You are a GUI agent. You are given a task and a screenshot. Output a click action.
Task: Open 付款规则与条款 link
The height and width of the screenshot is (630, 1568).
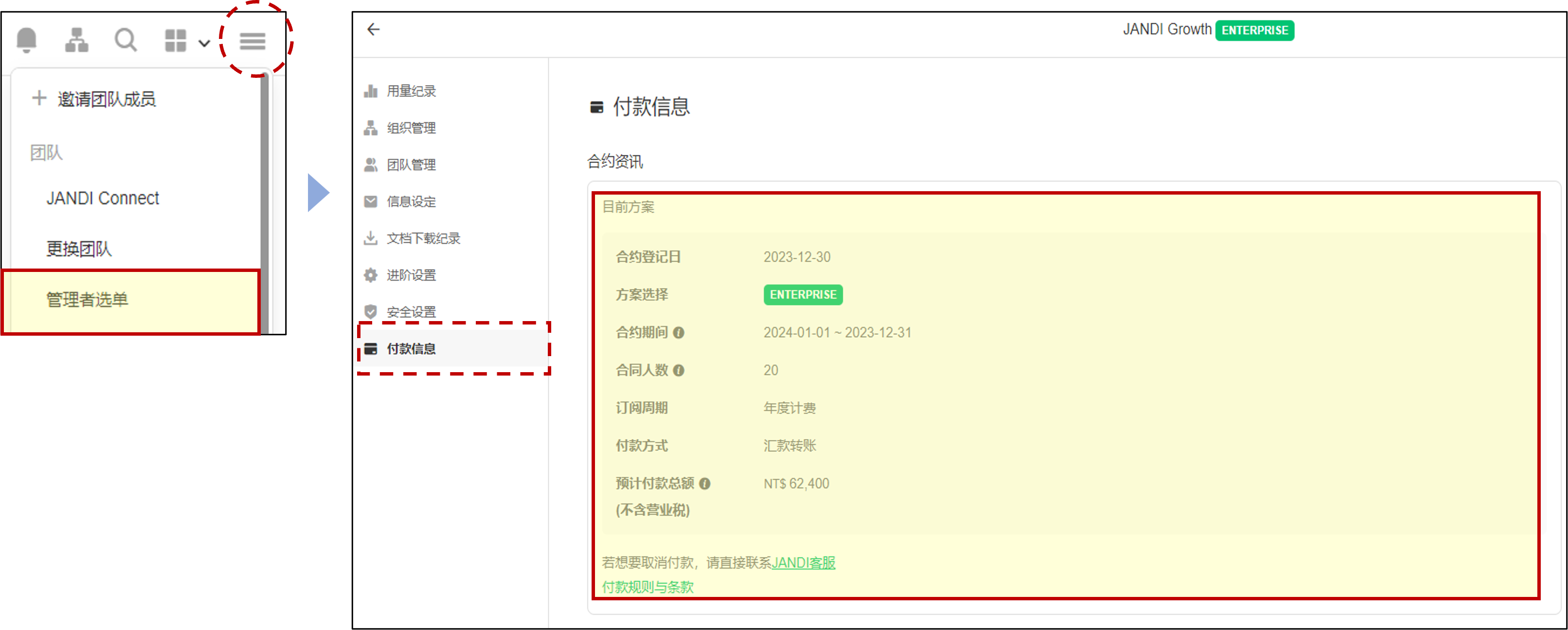click(x=648, y=587)
